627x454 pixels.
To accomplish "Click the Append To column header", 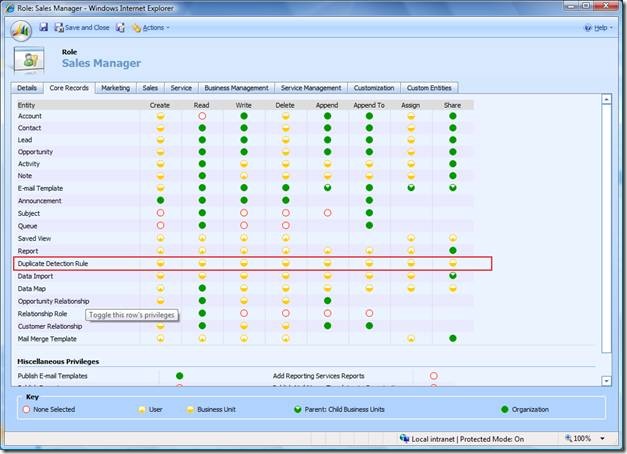I will click(368, 104).
